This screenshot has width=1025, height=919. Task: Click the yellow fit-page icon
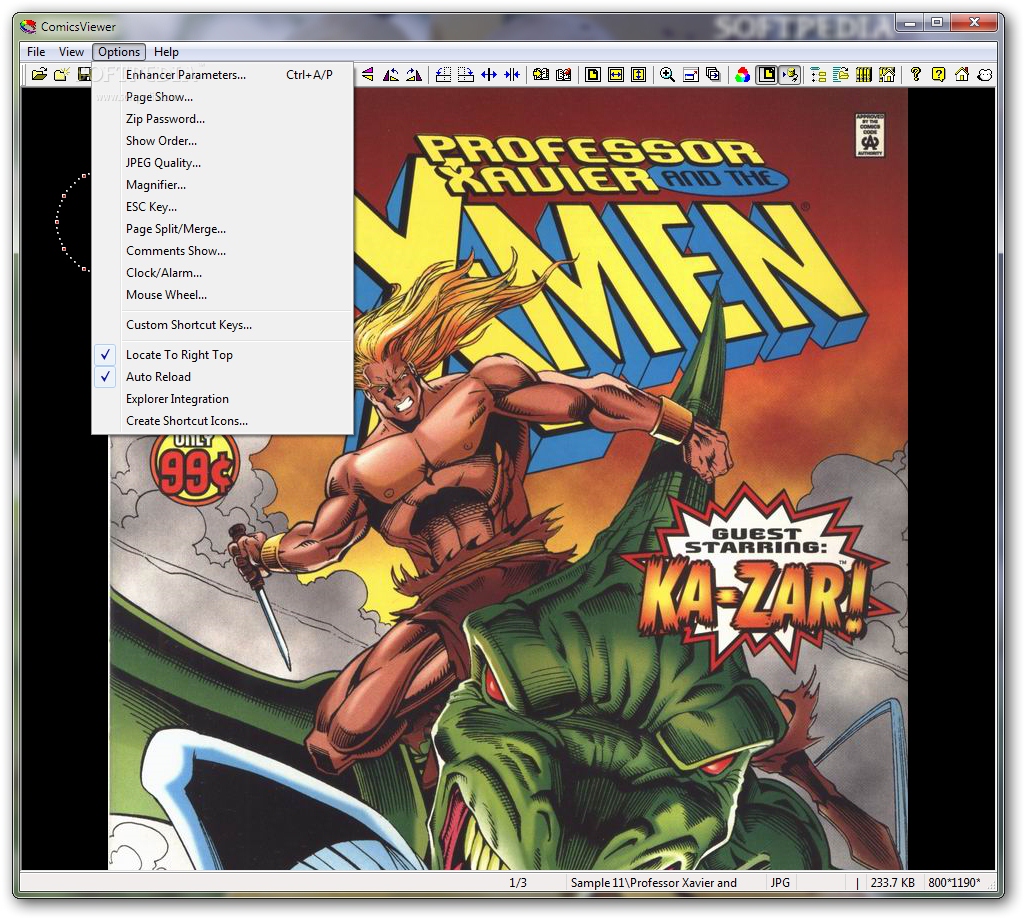tap(593, 75)
